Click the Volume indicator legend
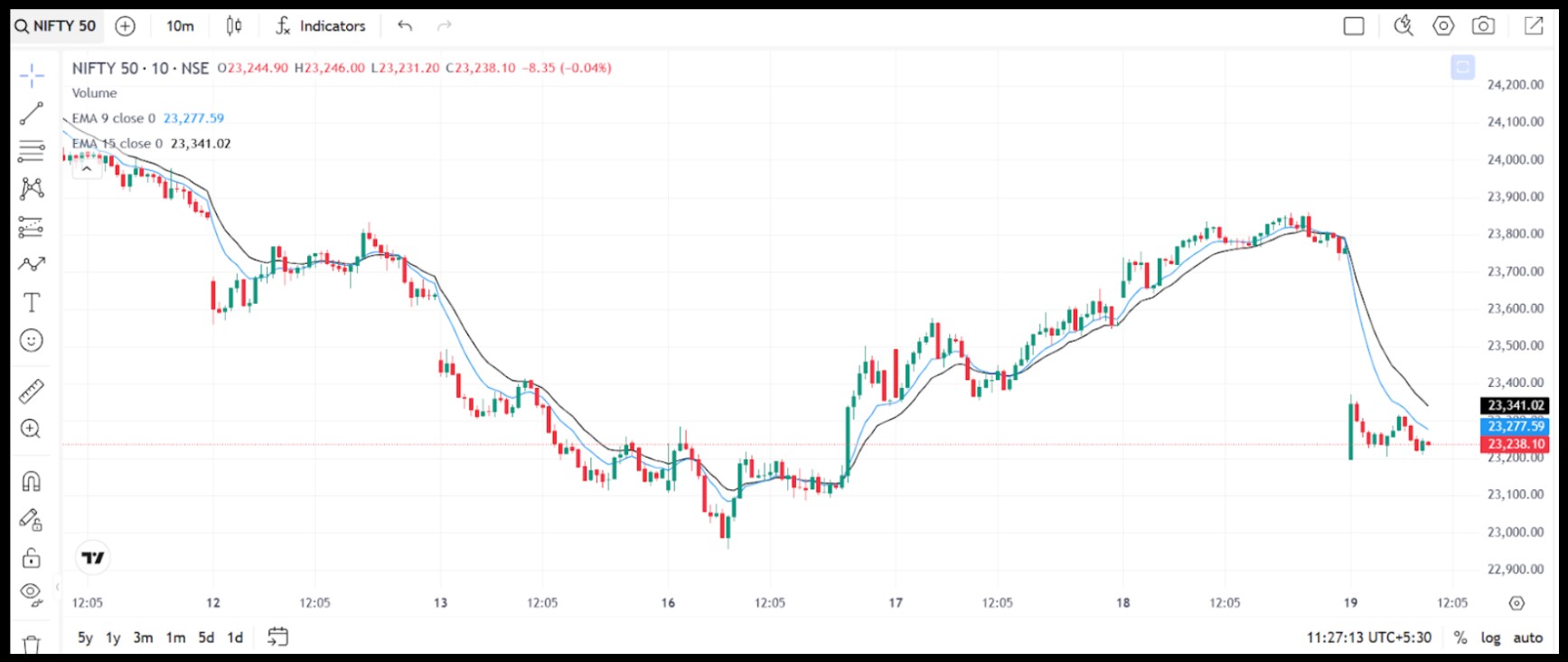The height and width of the screenshot is (662, 1568). click(x=95, y=93)
